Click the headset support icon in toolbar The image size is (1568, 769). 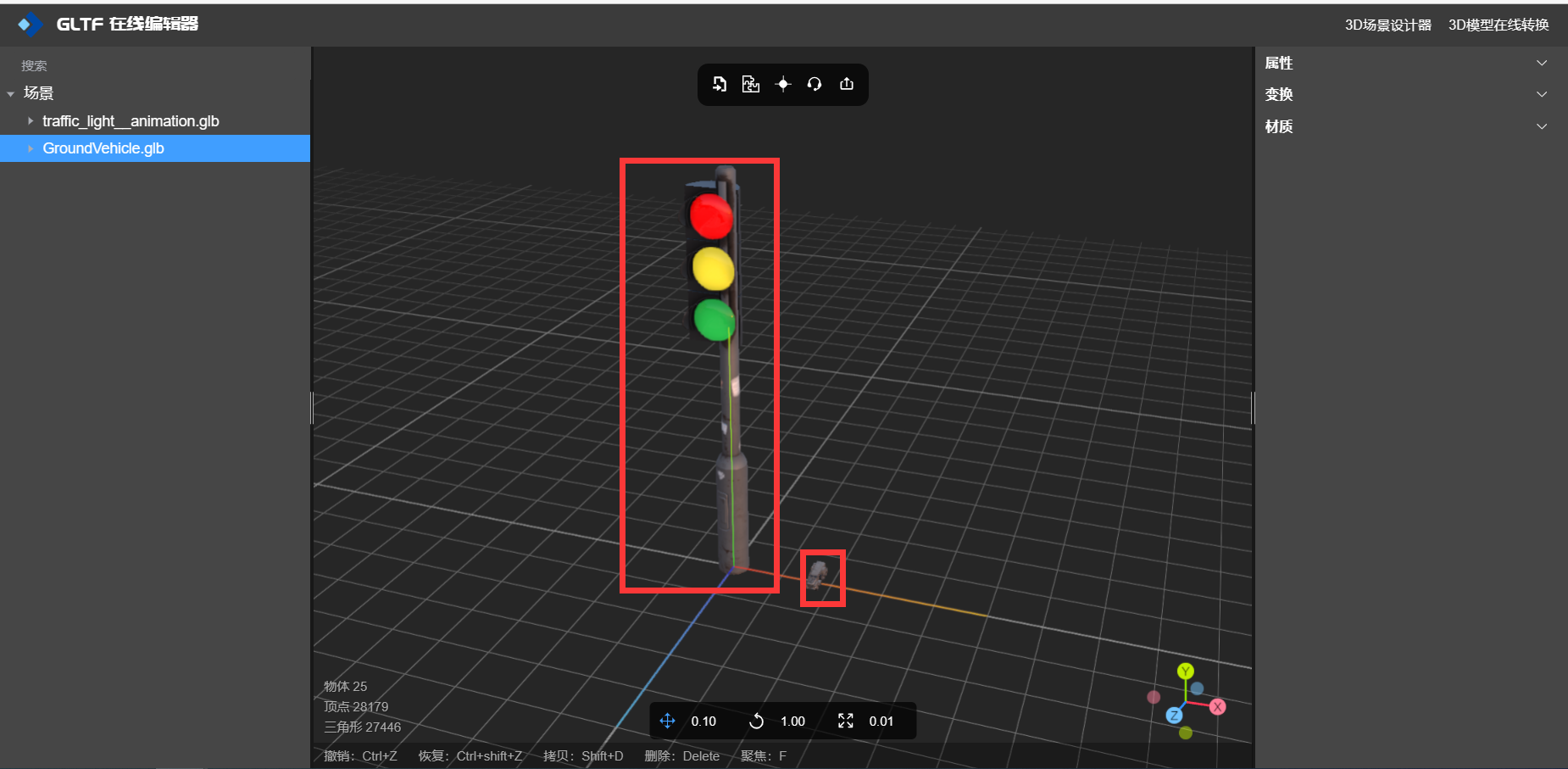(815, 84)
